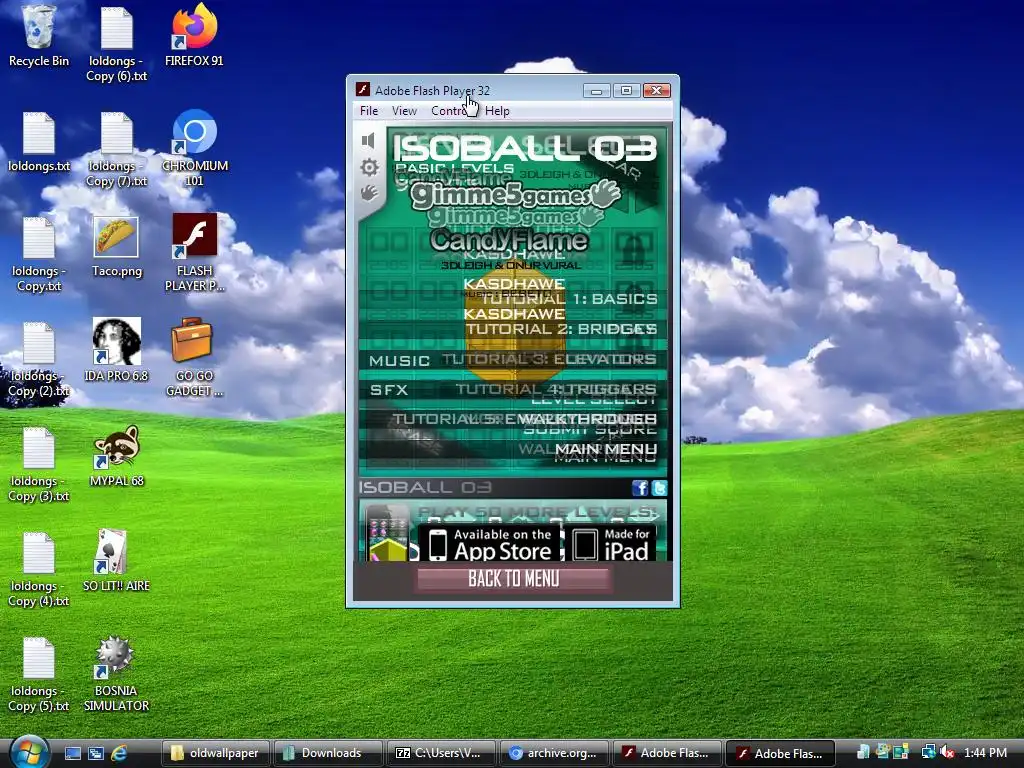Select the loldongs - Copy (5).txt file
The width and height of the screenshot is (1024, 768).
pos(39,674)
